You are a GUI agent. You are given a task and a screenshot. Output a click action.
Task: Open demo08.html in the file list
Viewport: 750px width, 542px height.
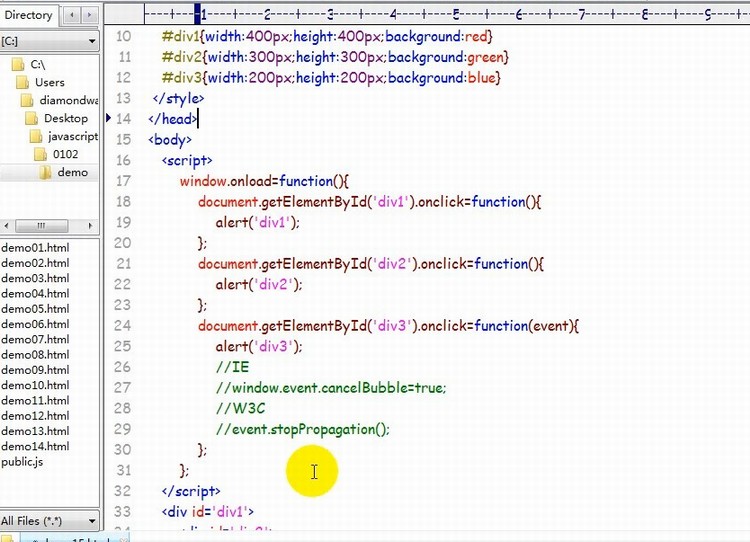(35, 355)
